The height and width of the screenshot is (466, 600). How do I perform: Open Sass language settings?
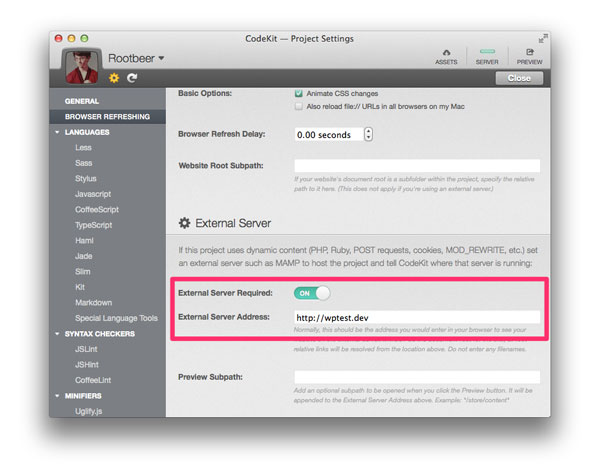click(83, 163)
